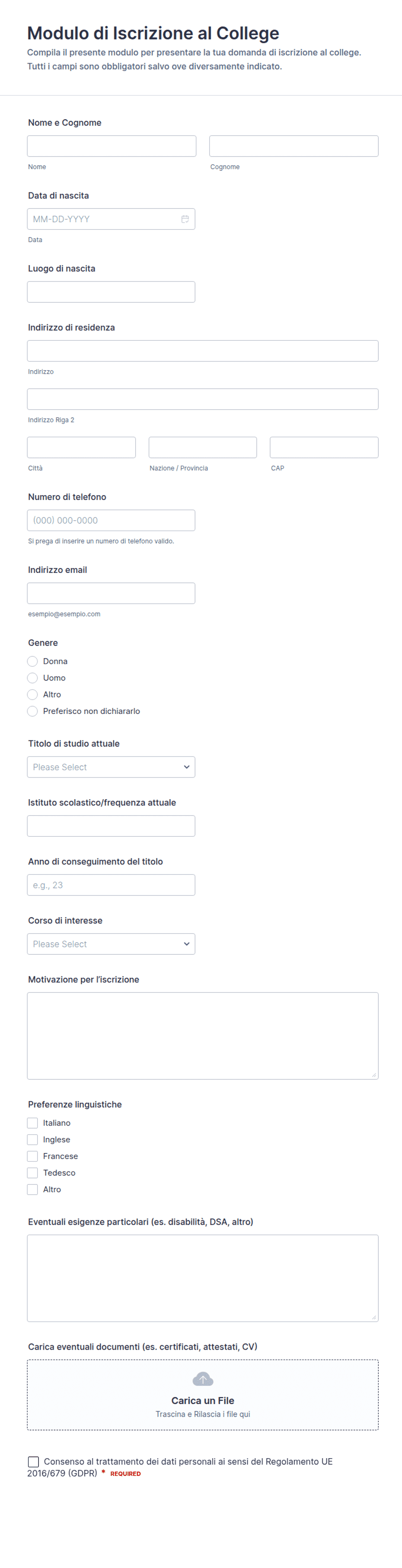
Task: Choose the Uomo radio button
Action: 33,678
